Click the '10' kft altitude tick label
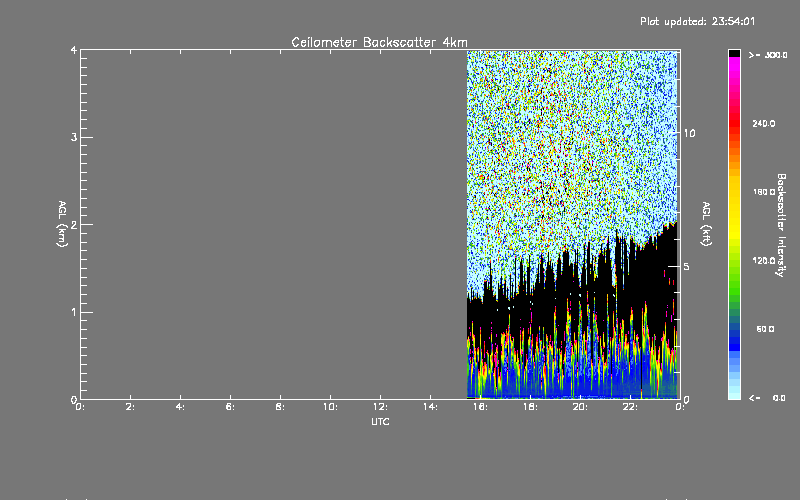800x500 pixels. 689,133
